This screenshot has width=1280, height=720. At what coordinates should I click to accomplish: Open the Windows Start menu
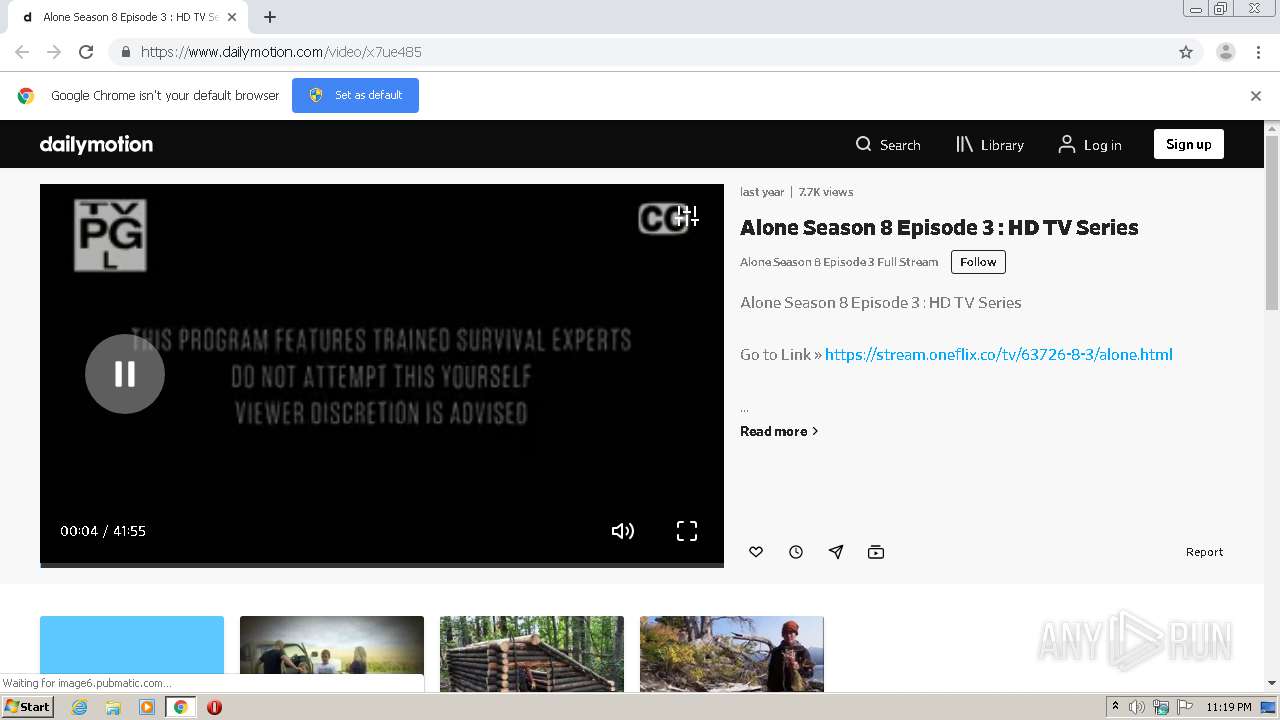pyautogui.click(x=27, y=707)
